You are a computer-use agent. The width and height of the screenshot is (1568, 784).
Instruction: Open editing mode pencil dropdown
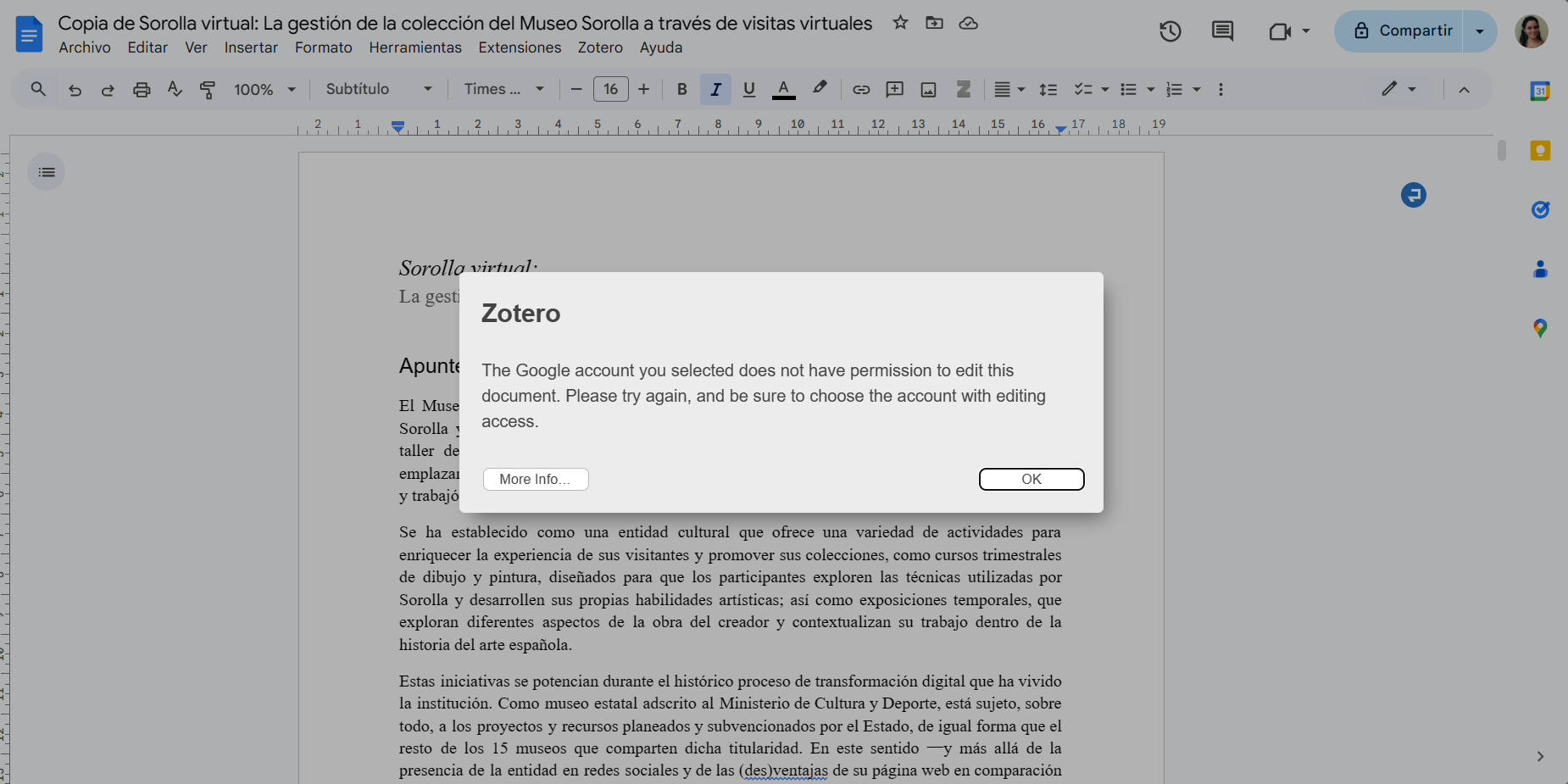tap(1398, 89)
